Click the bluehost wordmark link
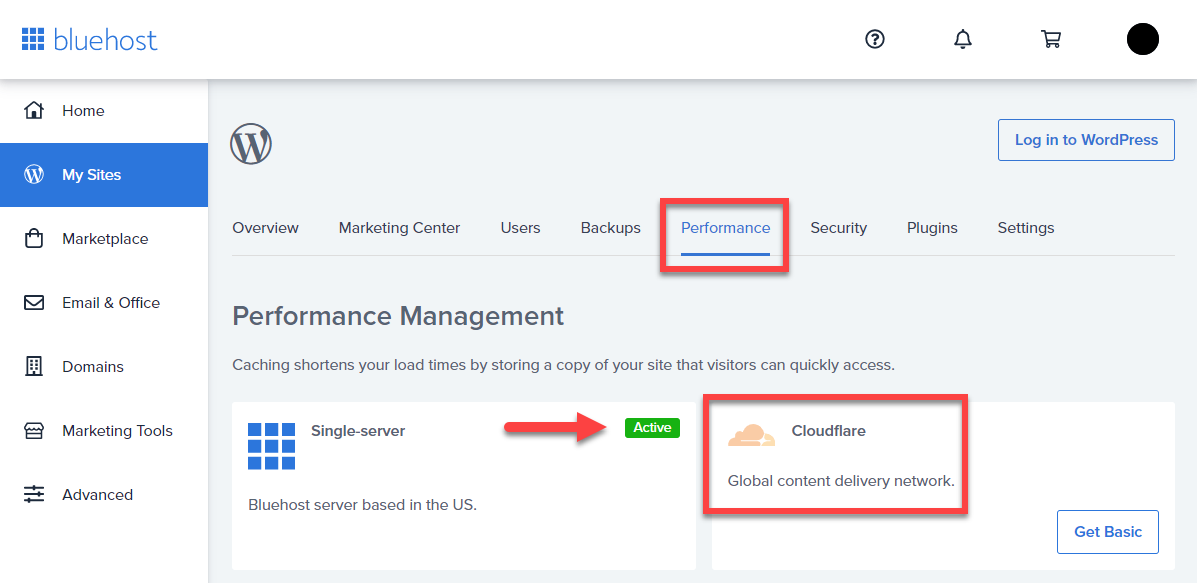1197x583 pixels. tap(105, 39)
